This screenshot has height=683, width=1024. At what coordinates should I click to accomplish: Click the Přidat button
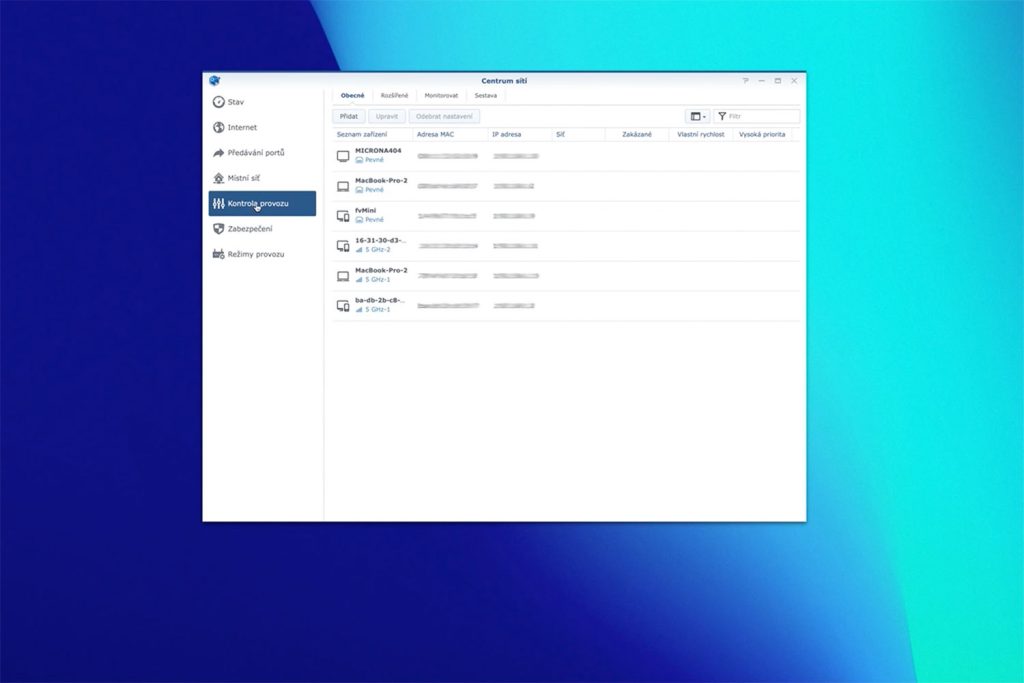click(x=349, y=116)
